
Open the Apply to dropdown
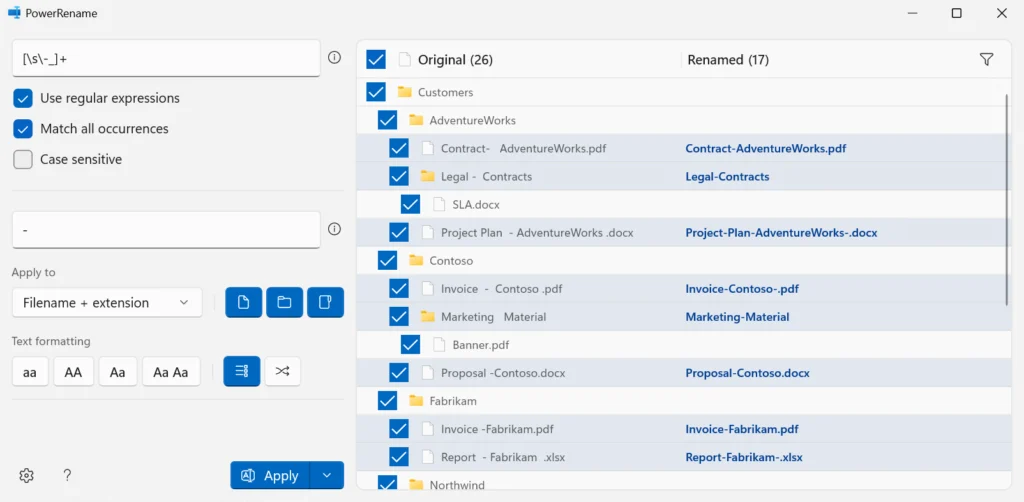tap(107, 302)
